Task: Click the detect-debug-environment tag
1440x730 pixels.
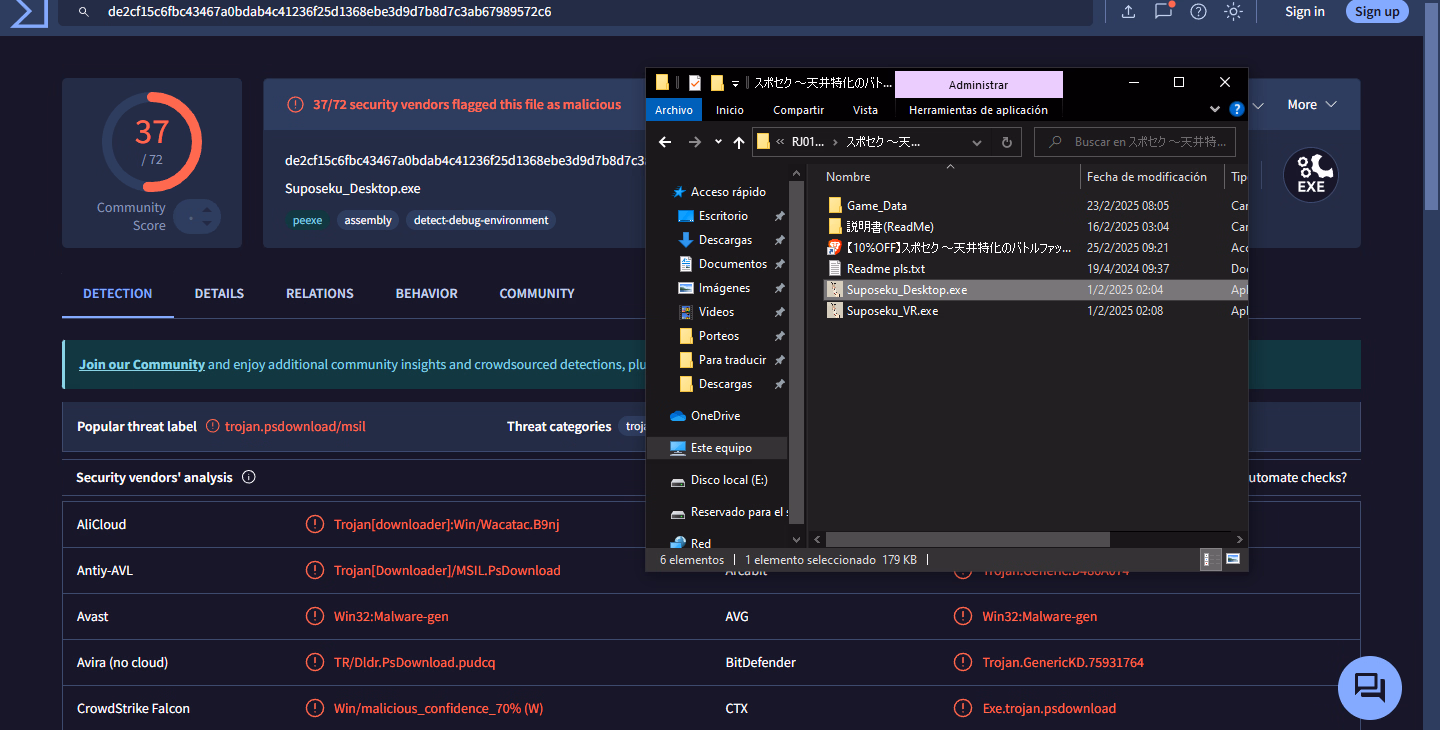Action: 481,220
